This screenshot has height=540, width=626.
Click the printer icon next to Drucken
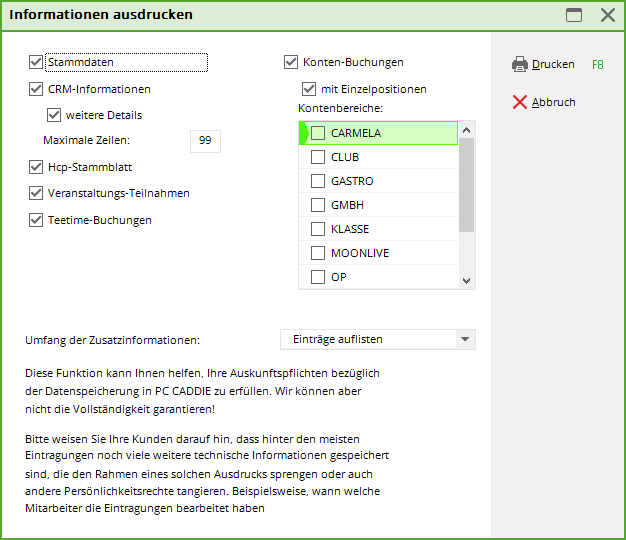pos(519,64)
